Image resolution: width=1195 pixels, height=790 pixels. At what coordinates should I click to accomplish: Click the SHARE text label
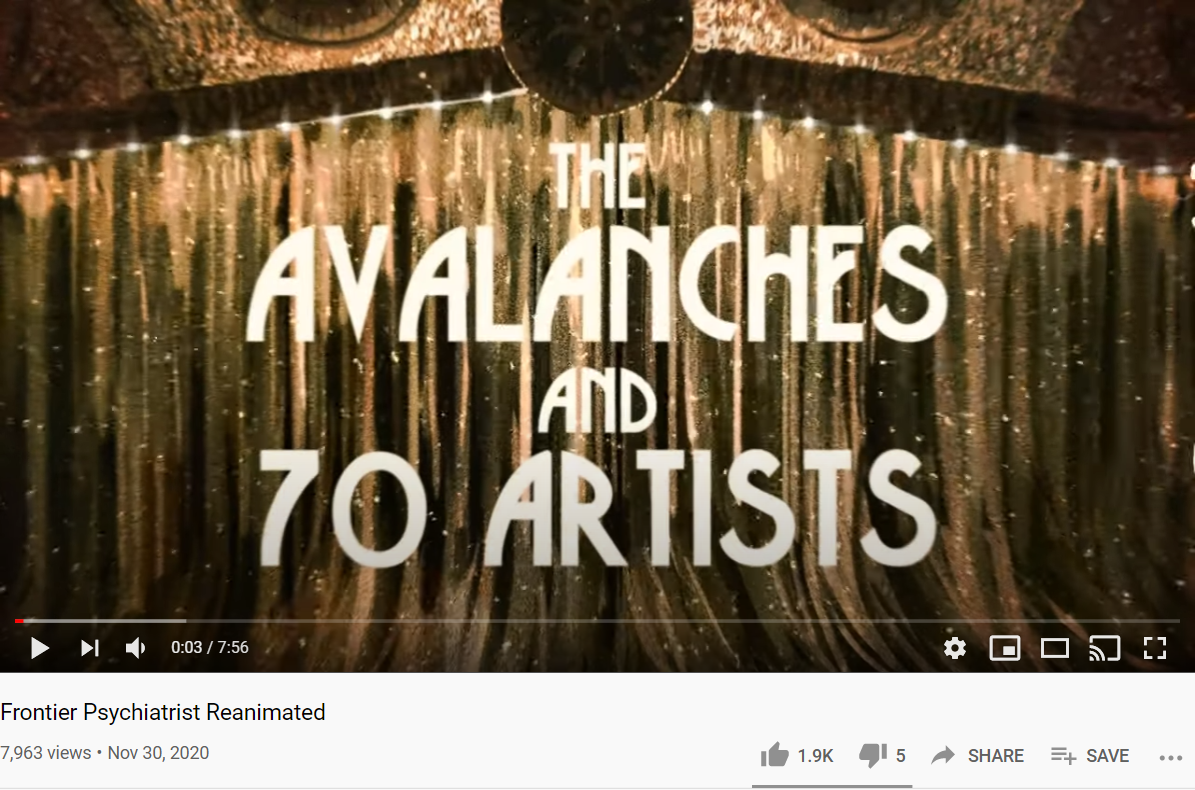click(995, 756)
